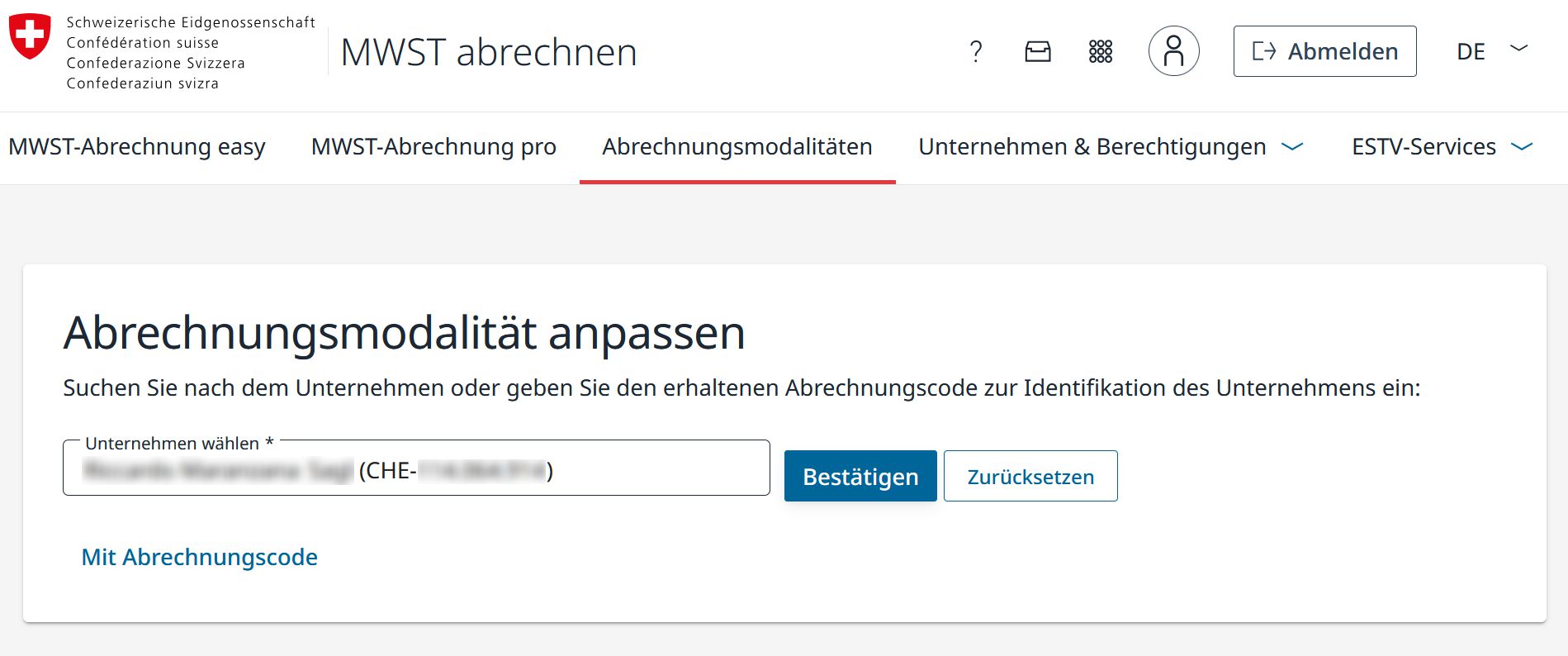This screenshot has height=656, width=1568.
Task: Click the Zurücksetzen button
Action: coord(1030,476)
